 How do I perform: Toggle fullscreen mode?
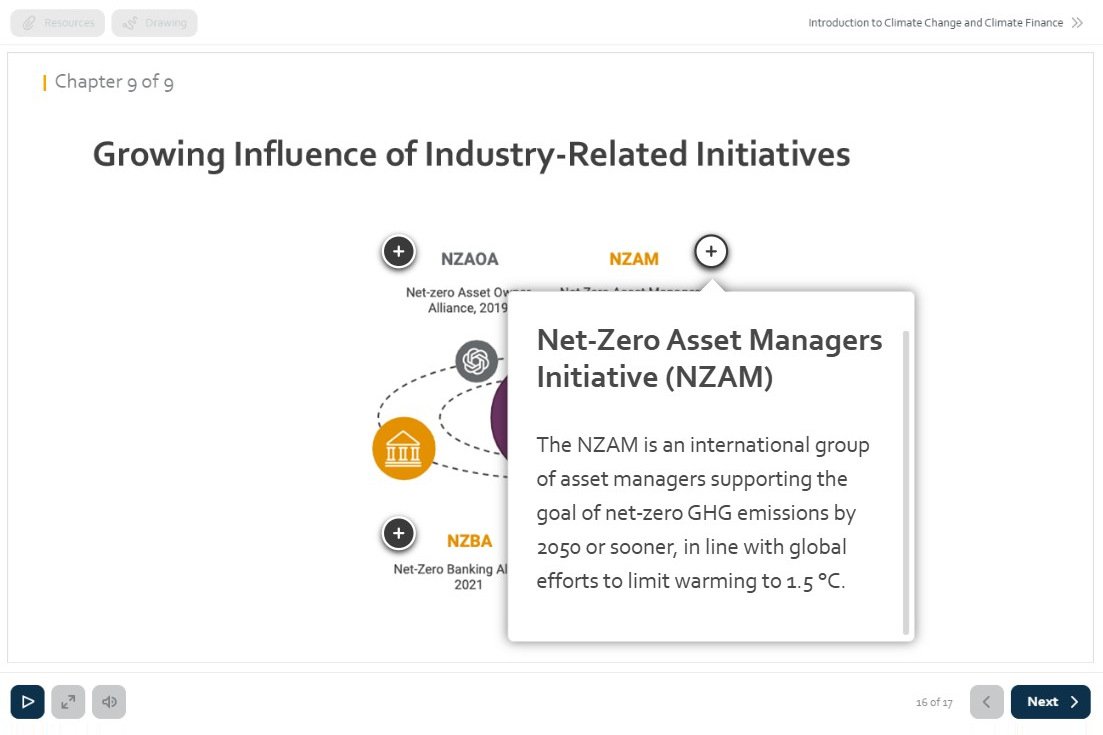68,702
